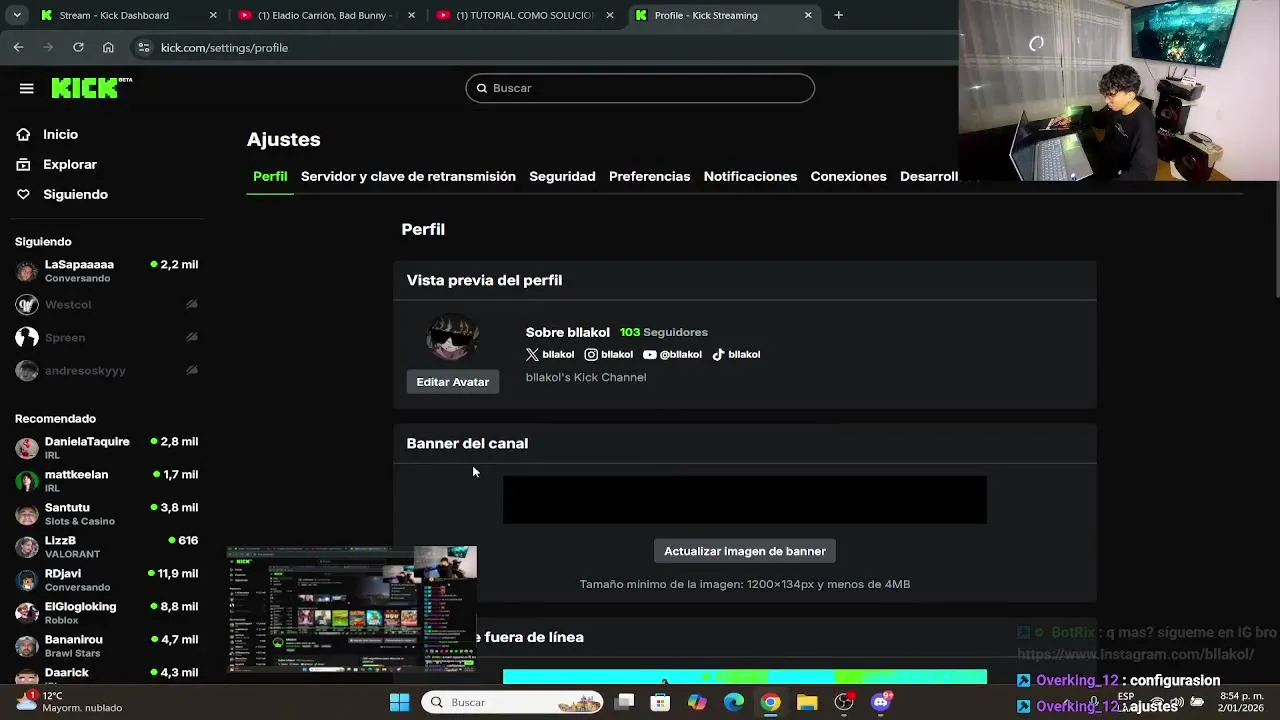Click the browser back arrow
This screenshot has width=1280, height=720.
(18, 47)
